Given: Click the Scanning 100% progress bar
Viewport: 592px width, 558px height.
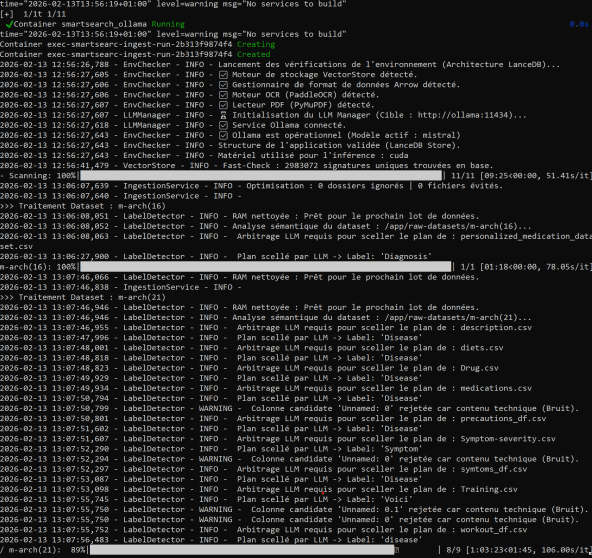Looking at the screenshot, I should pos(261,176).
